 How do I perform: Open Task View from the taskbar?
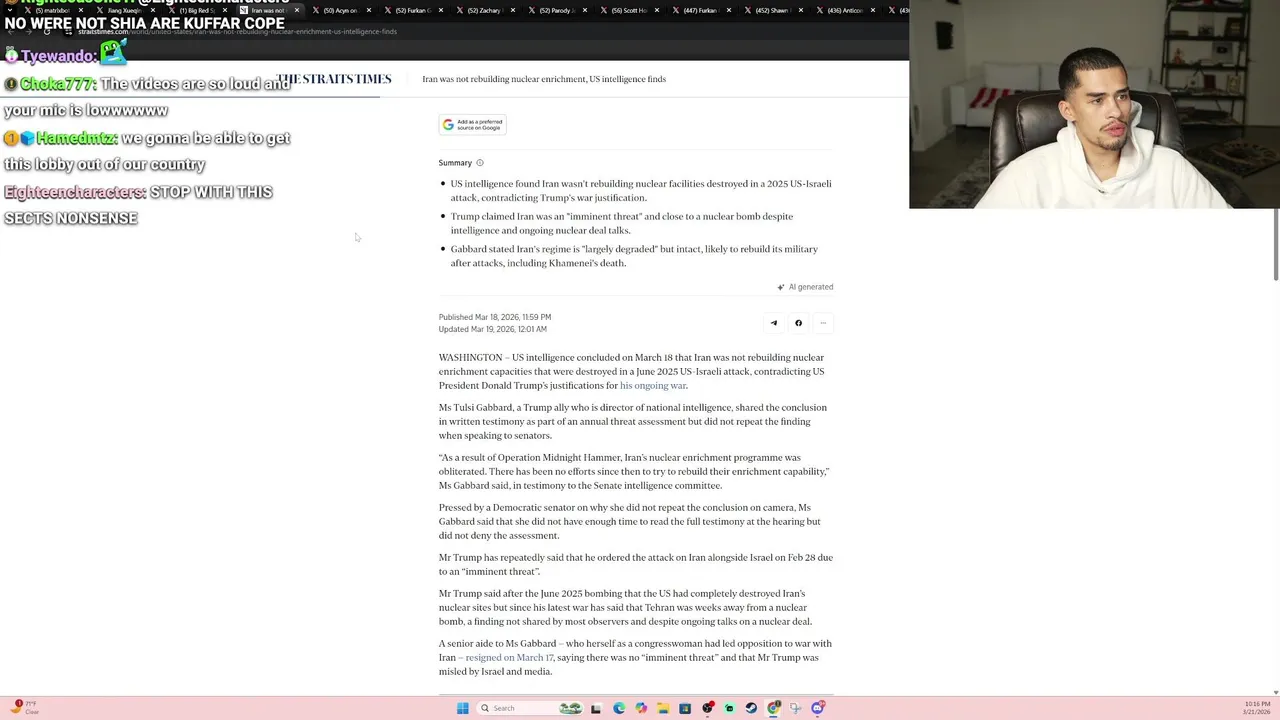(x=596, y=708)
